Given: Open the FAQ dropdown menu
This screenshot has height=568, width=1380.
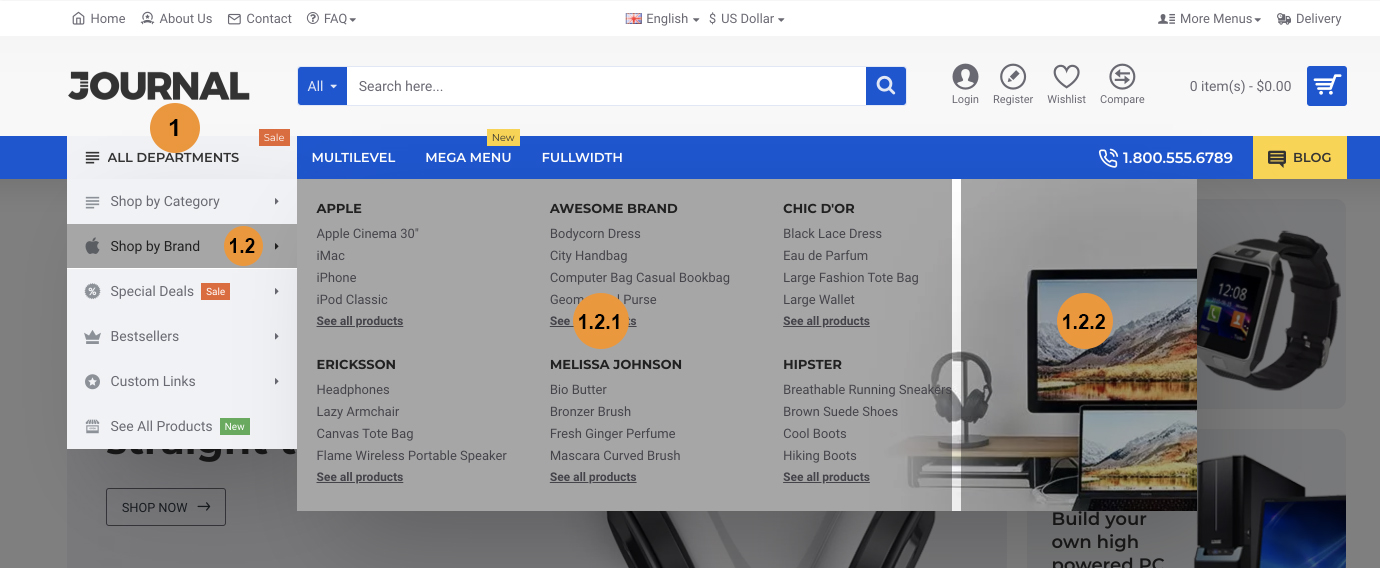Looking at the screenshot, I should 331,18.
